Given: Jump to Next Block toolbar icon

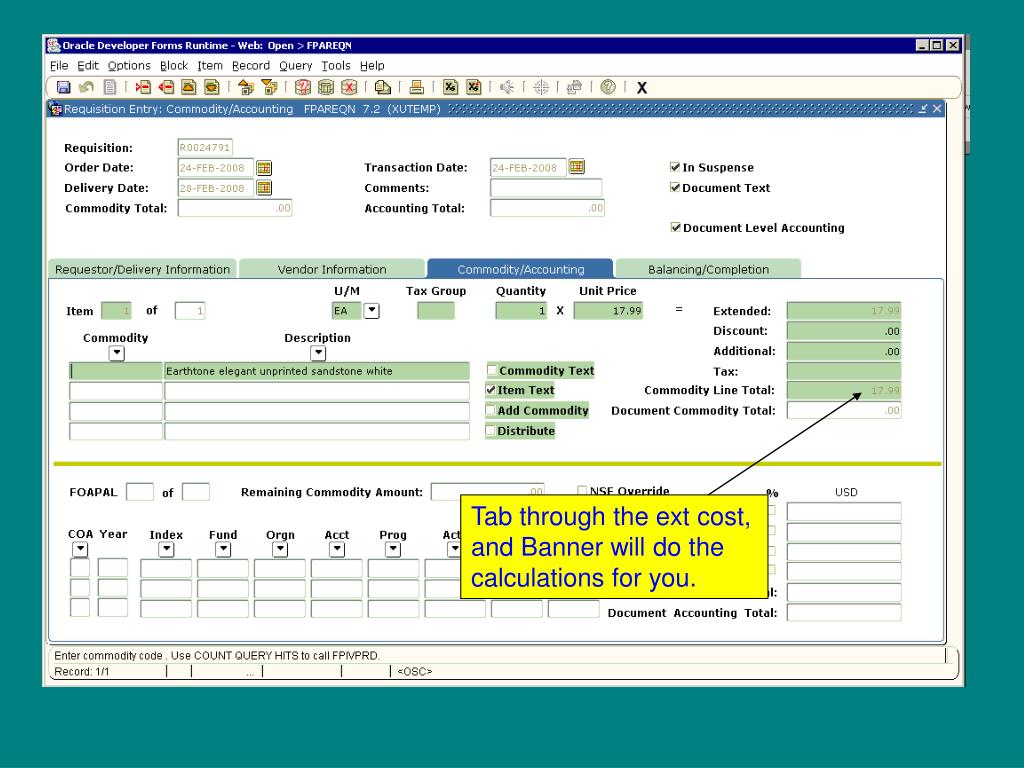Looking at the screenshot, I should point(268,87).
